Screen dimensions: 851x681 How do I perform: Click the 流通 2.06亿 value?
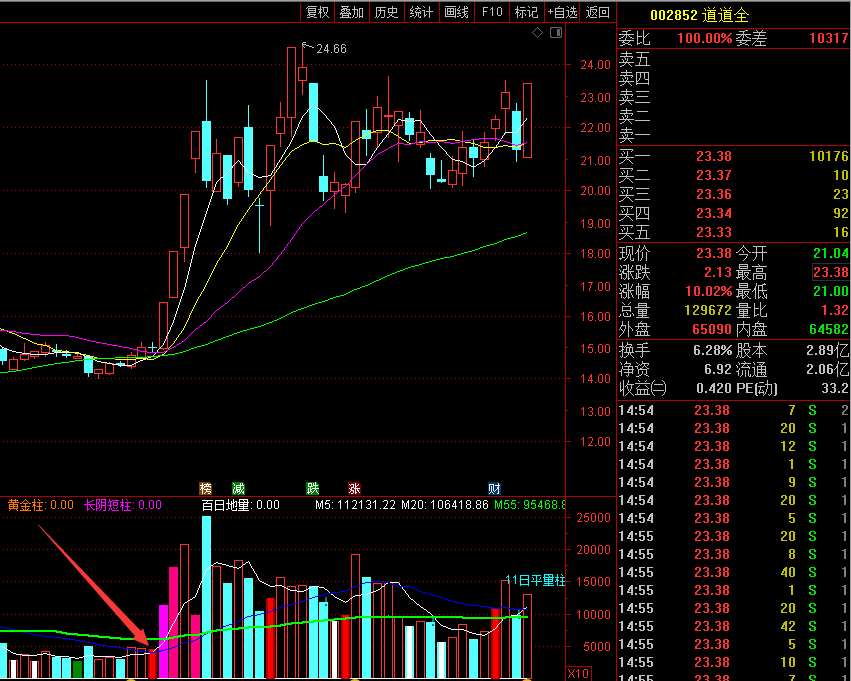click(828, 370)
